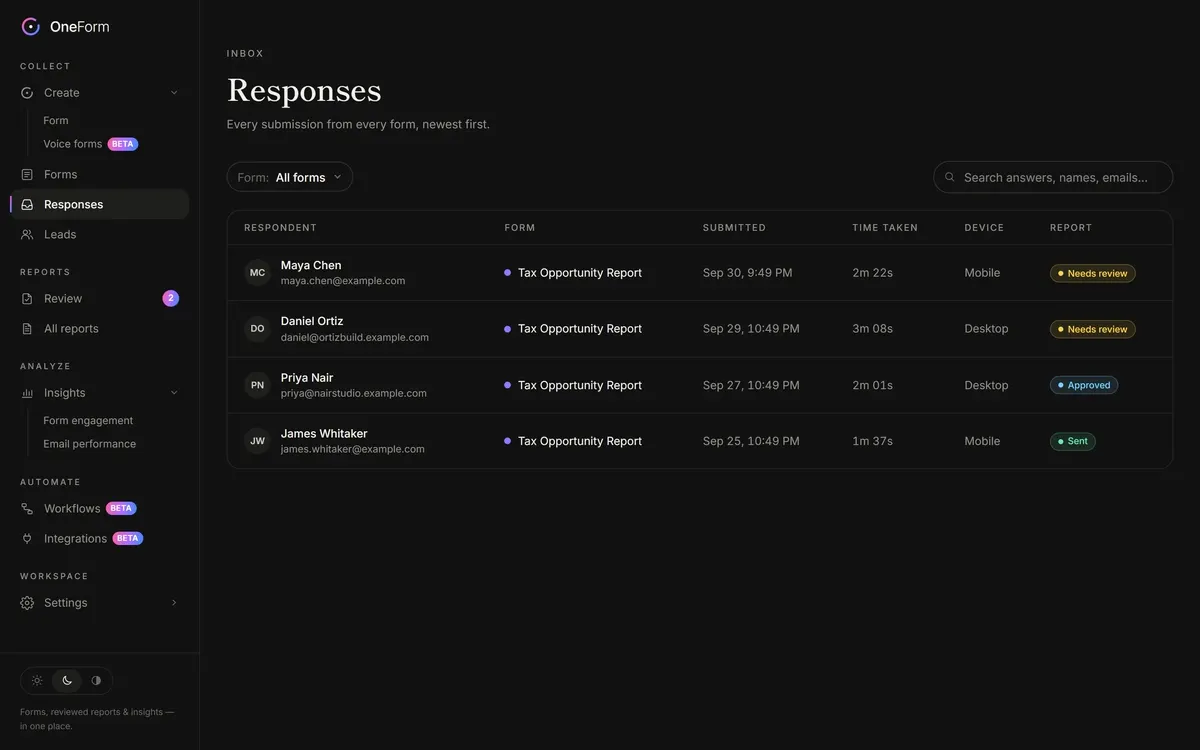Click the DO avatar for Daniel Ortiz
The height and width of the screenshot is (750, 1200).
click(257, 329)
